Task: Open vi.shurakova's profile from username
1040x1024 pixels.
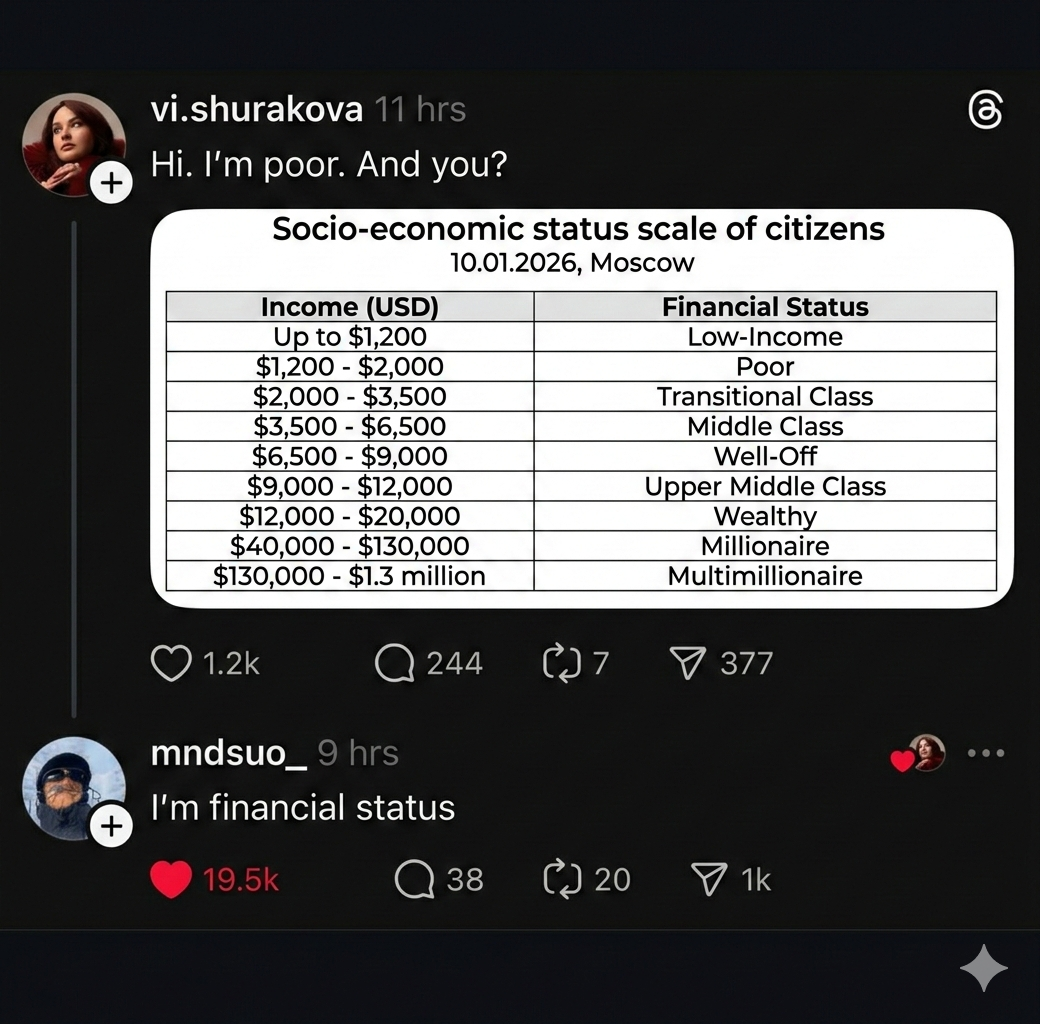Action: pyautogui.click(x=257, y=109)
